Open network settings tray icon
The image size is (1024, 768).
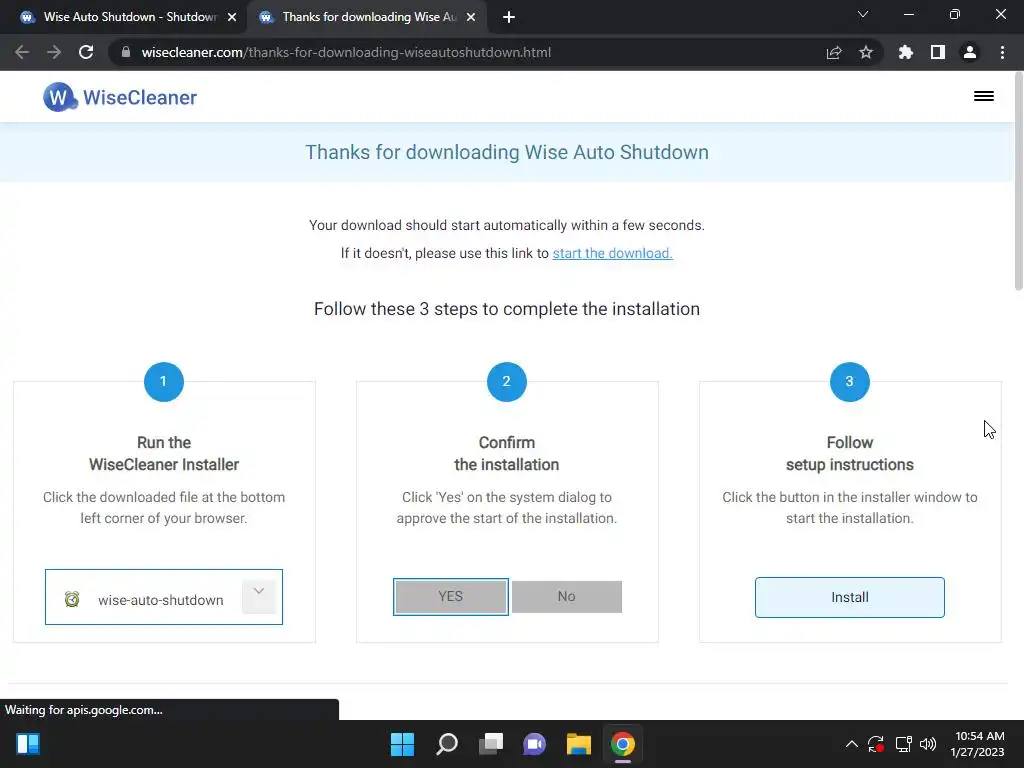pos(903,744)
